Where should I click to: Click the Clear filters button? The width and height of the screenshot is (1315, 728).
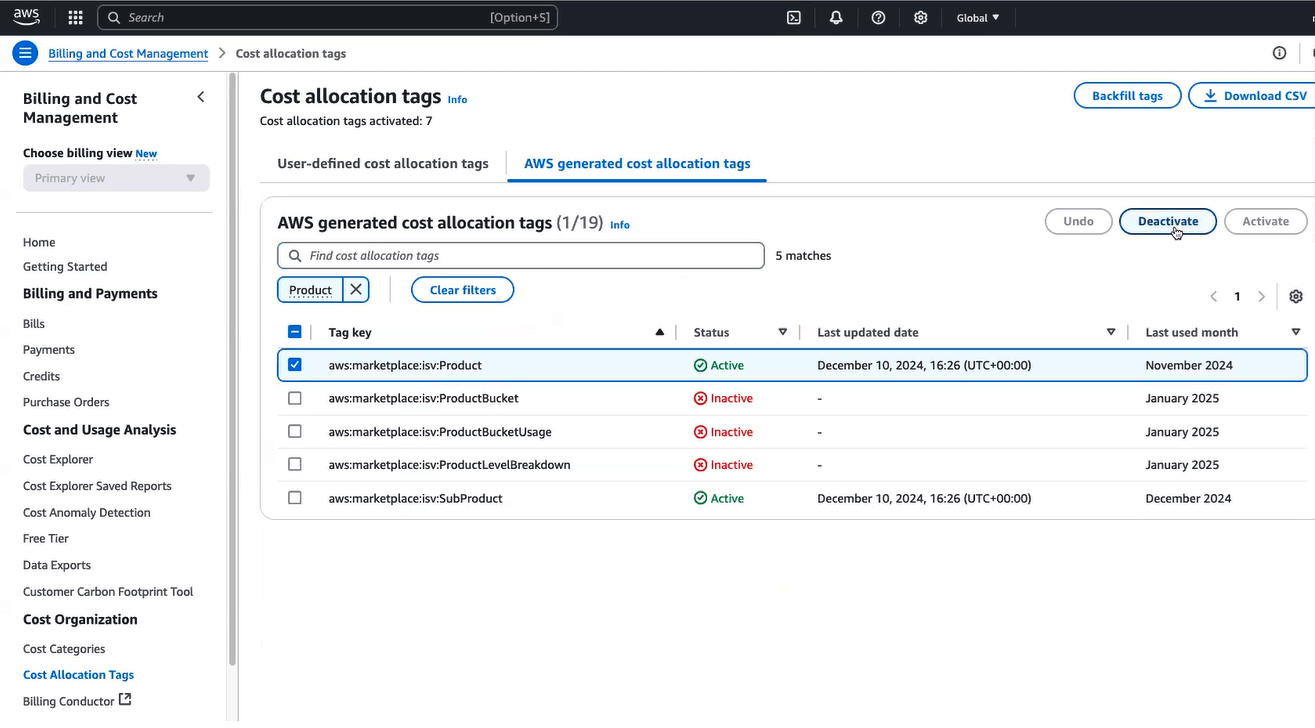(x=462, y=290)
